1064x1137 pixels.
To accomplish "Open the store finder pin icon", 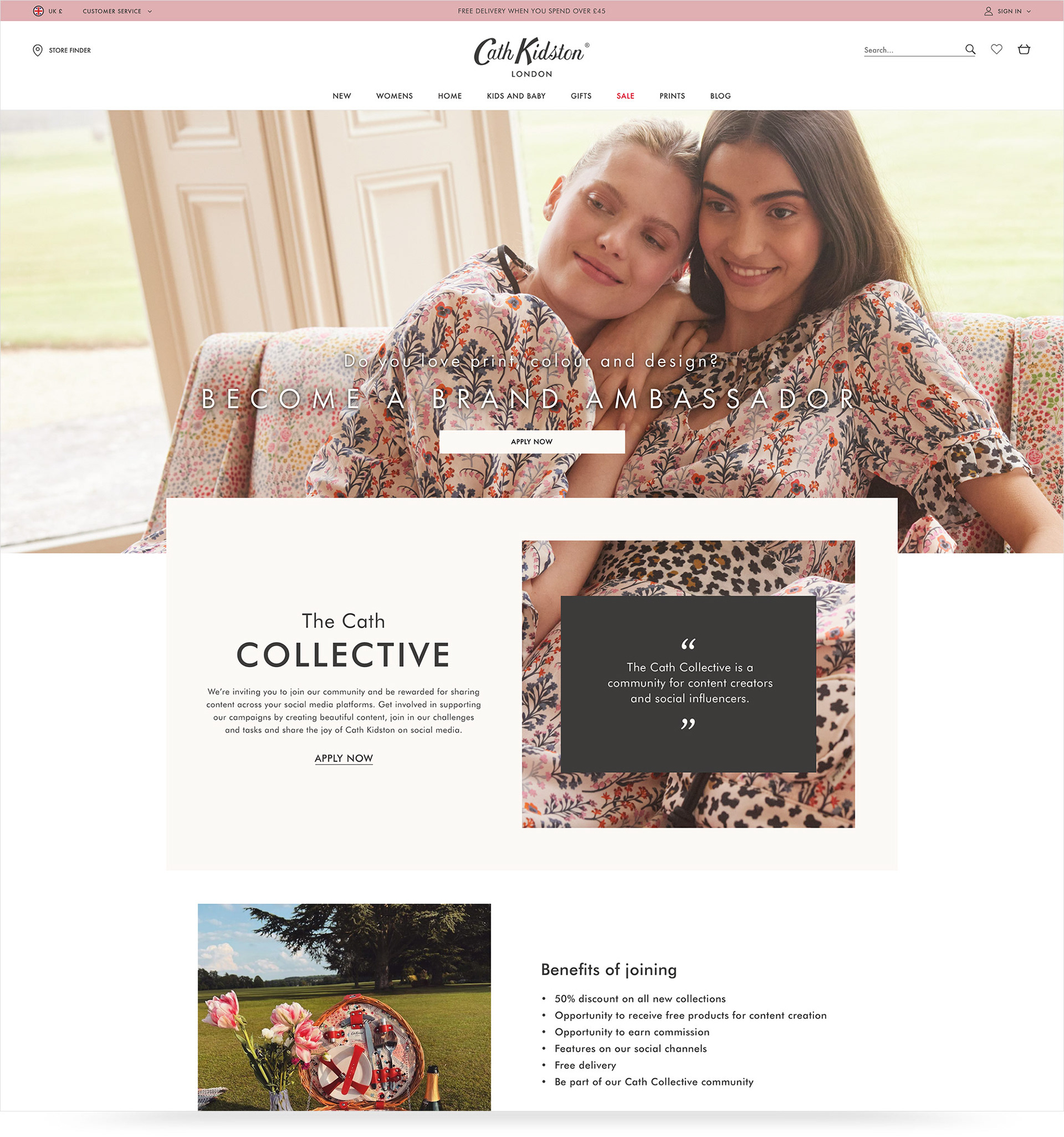I will [x=38, y=50].
